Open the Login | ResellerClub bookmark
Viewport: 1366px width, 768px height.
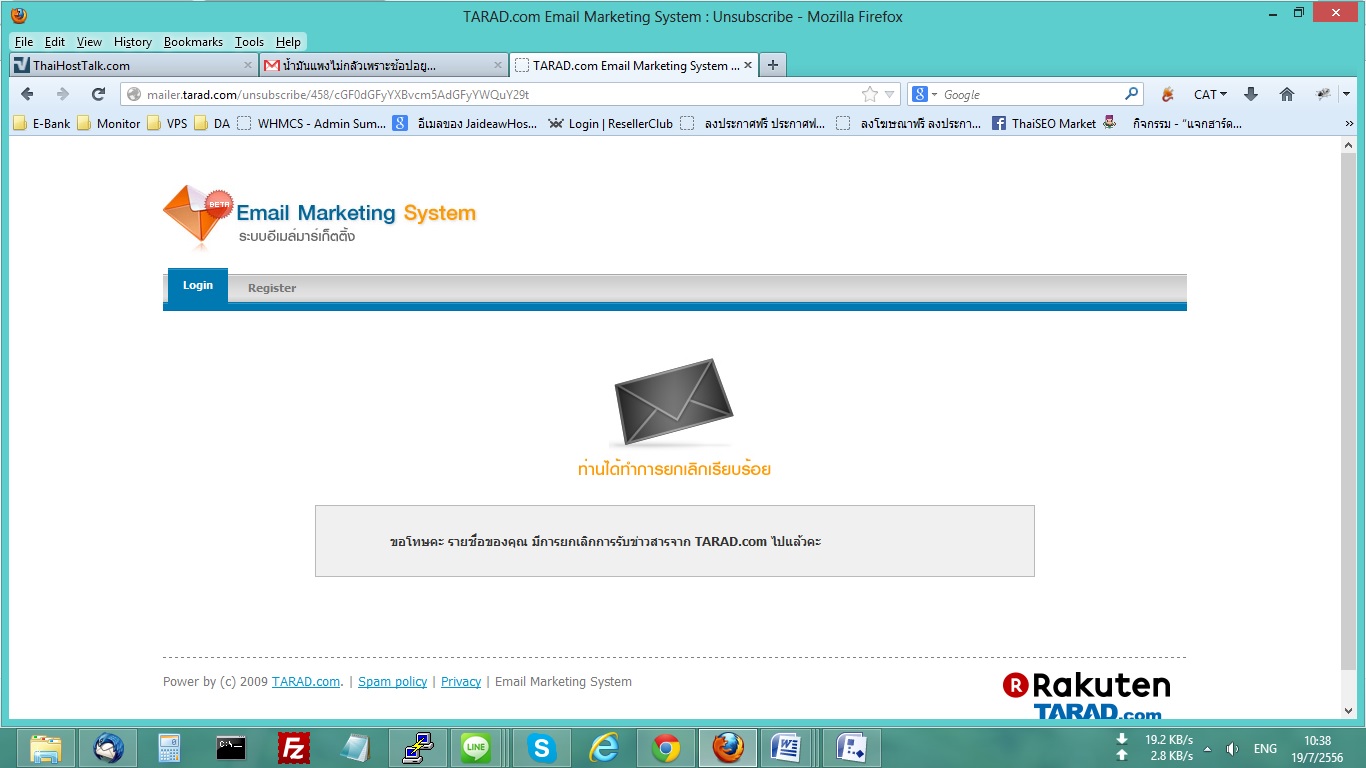[x=610, y=124]
